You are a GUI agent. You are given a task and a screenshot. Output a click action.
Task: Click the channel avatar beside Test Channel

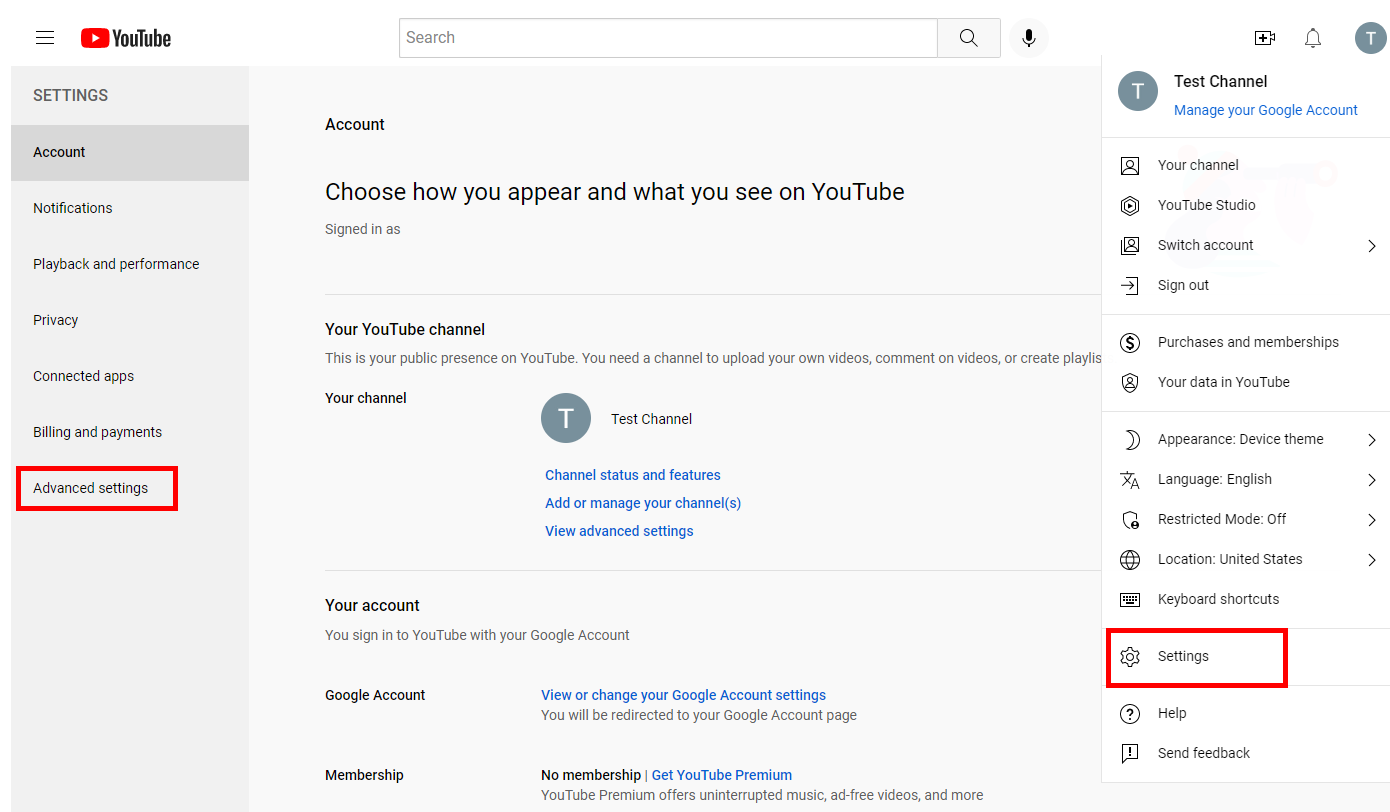tap(566, 418)
